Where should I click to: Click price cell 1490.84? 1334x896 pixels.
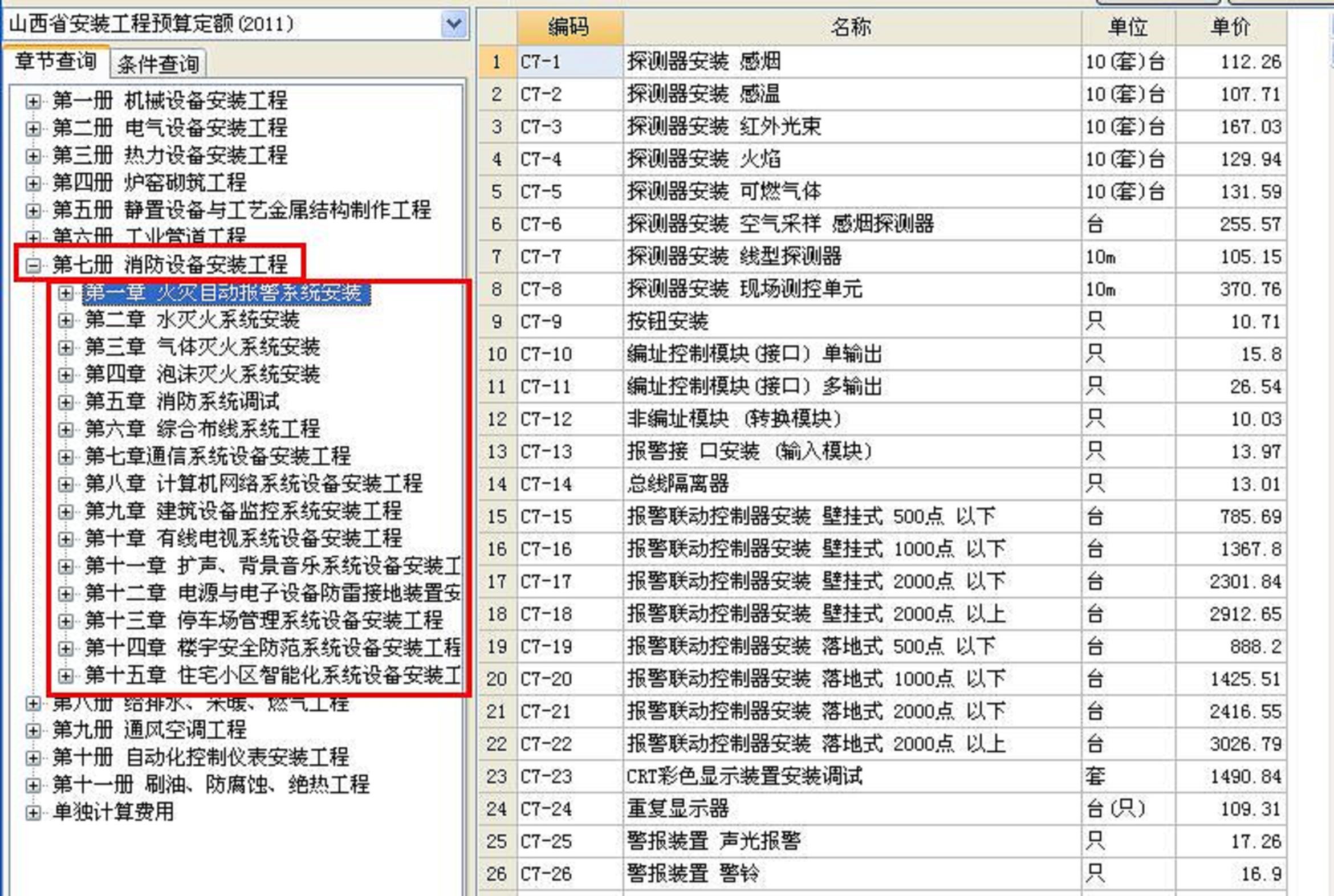pyautogui.click(x=1231, y=776)
